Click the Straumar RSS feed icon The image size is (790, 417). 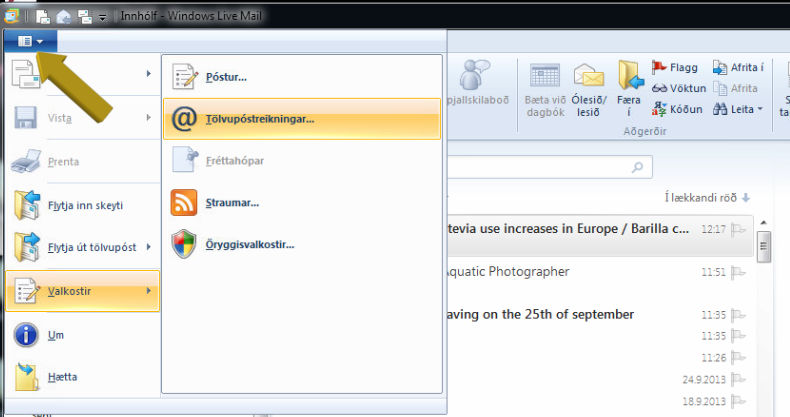point(184,203)
